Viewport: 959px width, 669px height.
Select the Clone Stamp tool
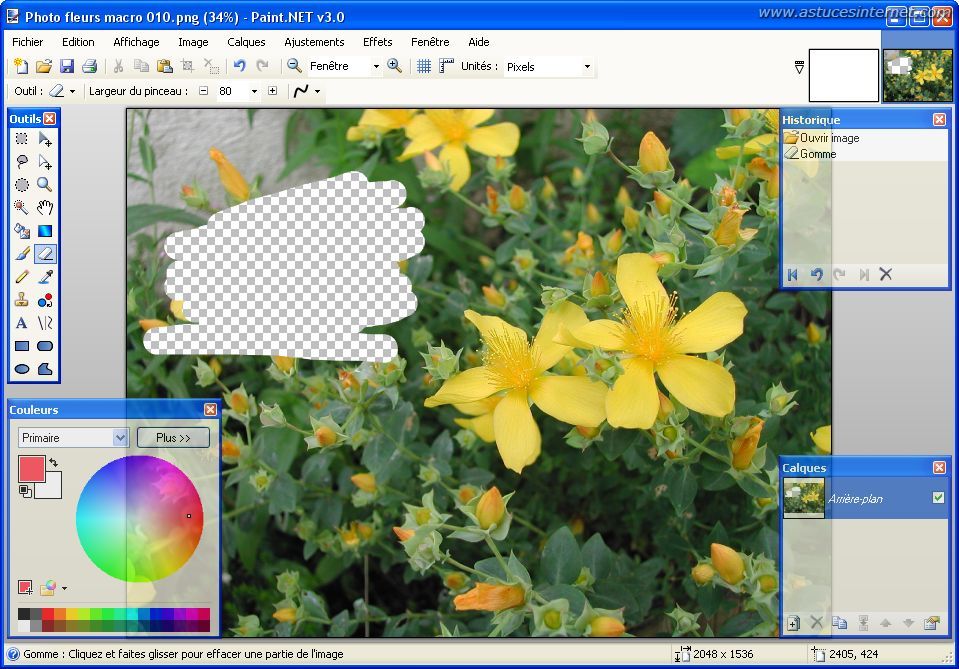[x=21, y=300]
